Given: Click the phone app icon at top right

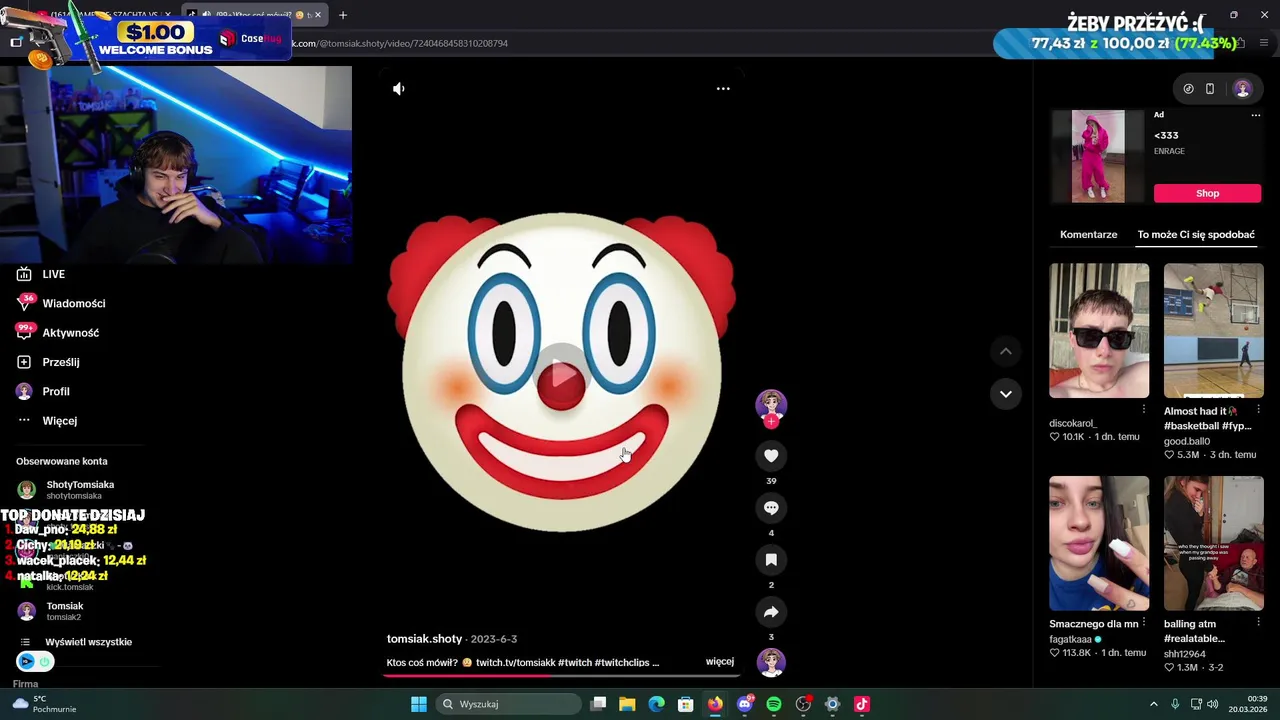Looking at the screenshot, I should point(1210,89).
